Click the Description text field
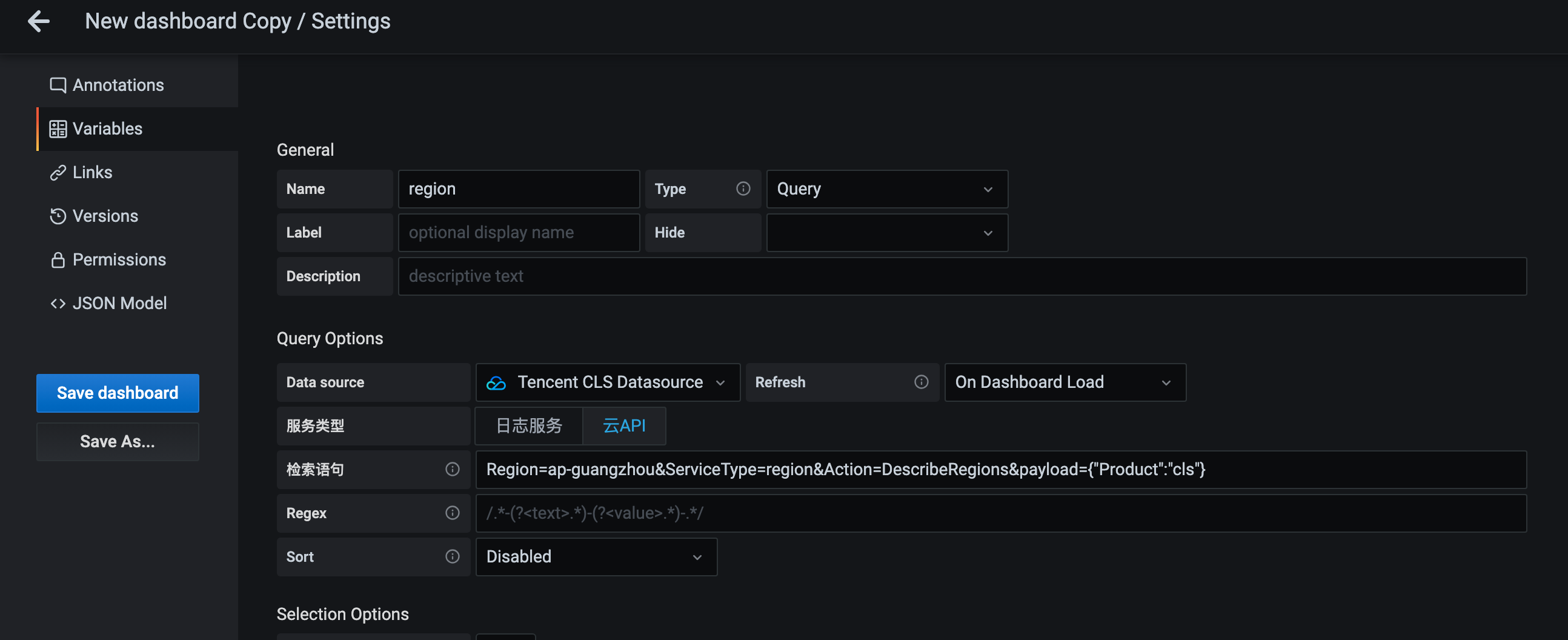1568x640 pixels. tap(962, 276)
